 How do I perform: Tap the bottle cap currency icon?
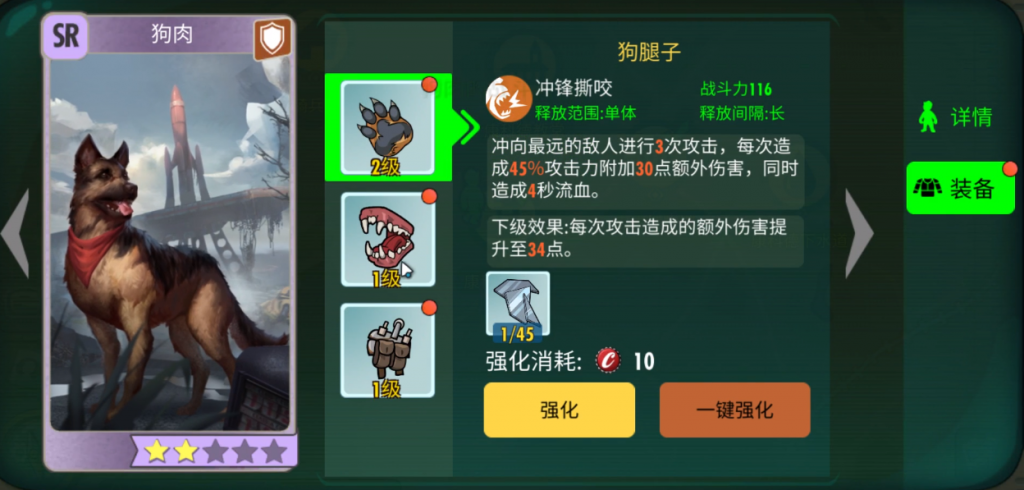point(608,361)
